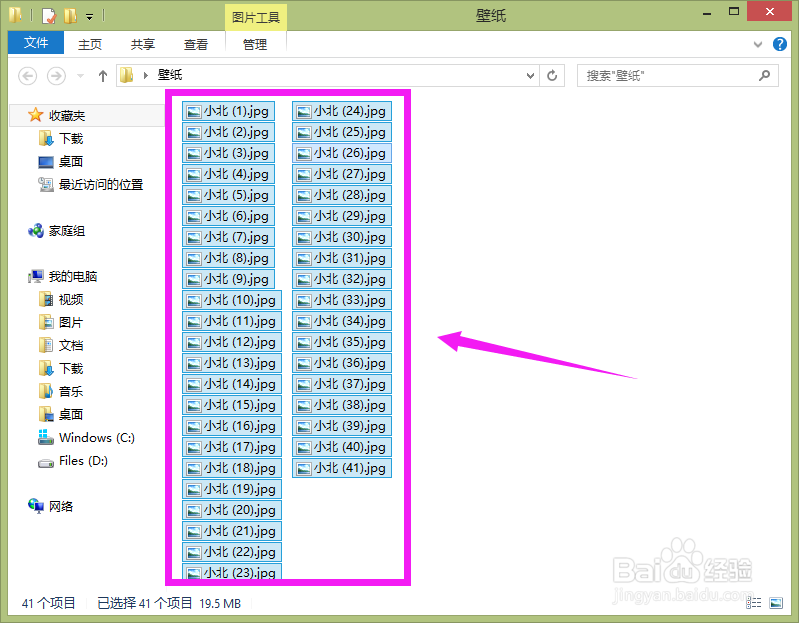Click the breadcrumb arrow before 壁纸
Viewport: 799px width, 623px height.
coord(146,75)
